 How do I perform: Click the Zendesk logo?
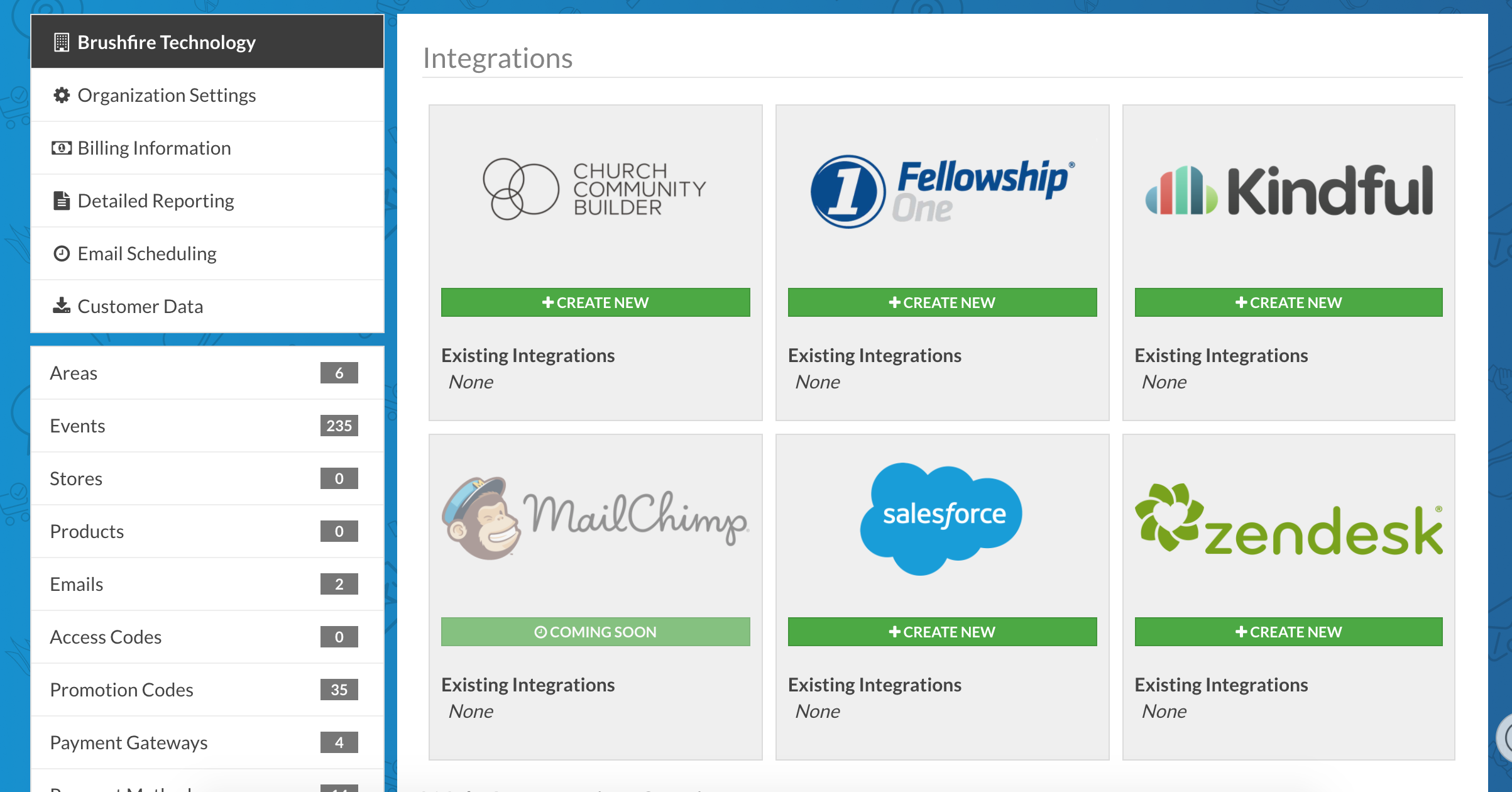tap(1288, 520)
